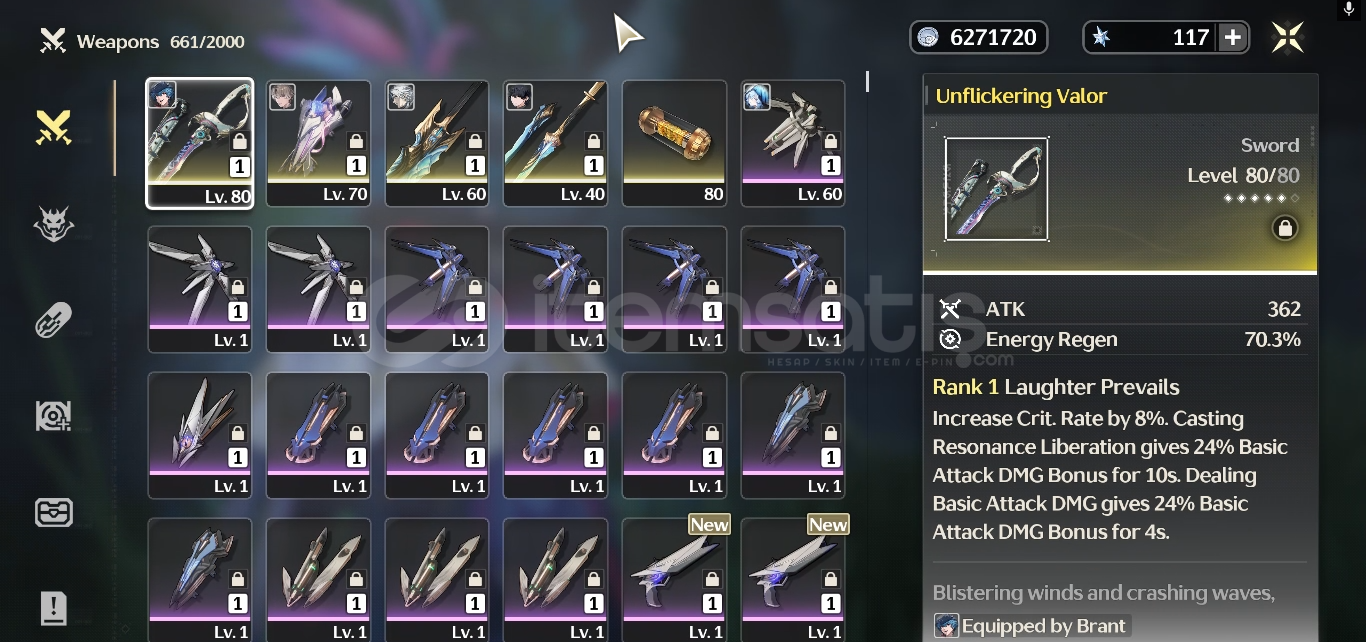Select the purple Lv. 60 gauntlets in the top row

coord(793,143)
